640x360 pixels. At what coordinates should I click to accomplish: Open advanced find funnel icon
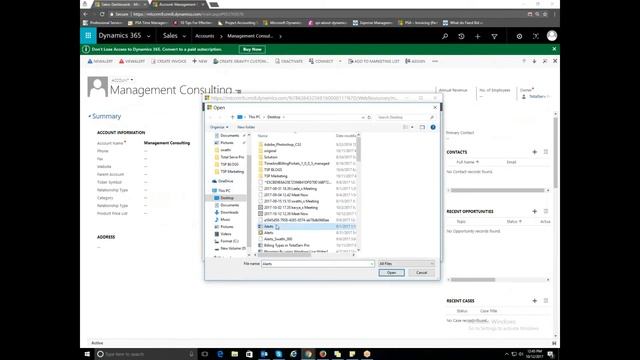pyautogui.click(x=494, y=36)
